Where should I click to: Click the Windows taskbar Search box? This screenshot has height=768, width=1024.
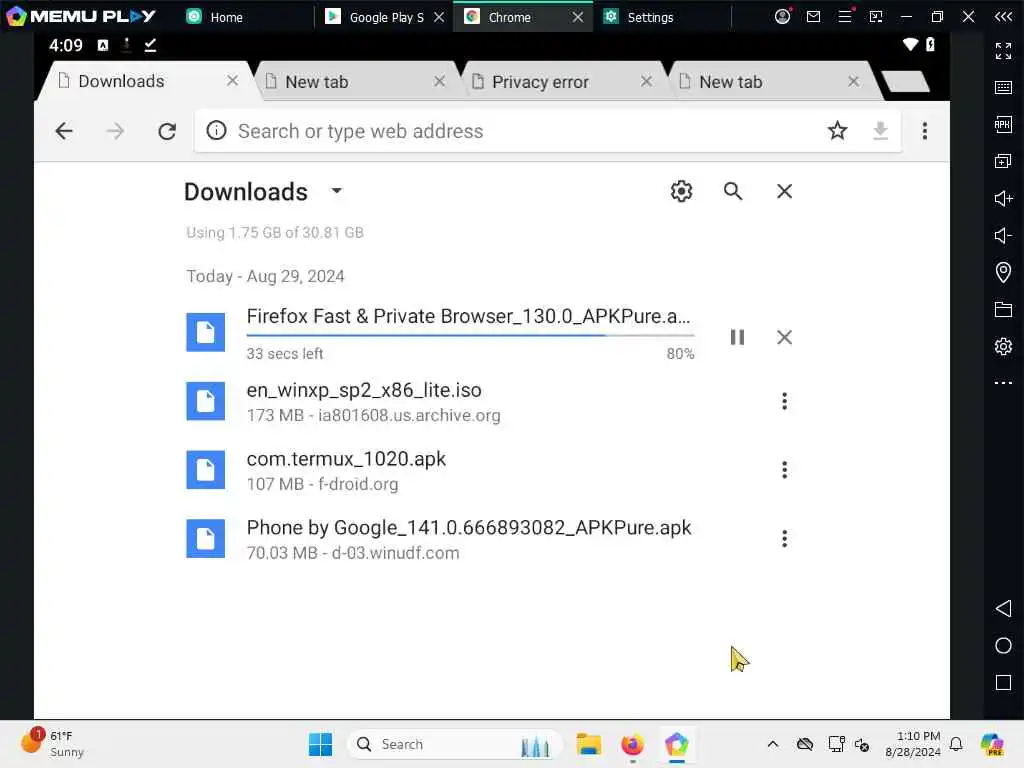(x=455, y=744)
